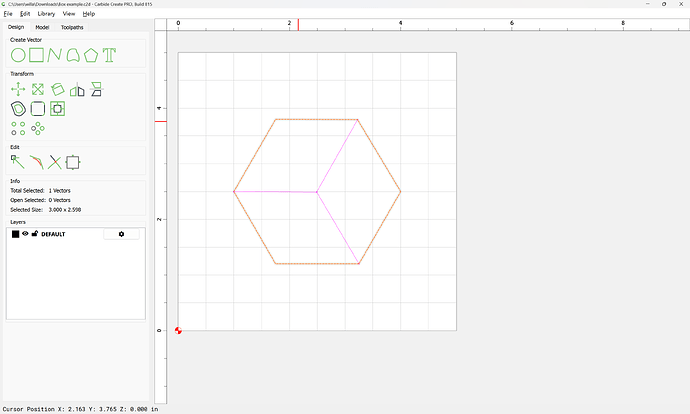The image size is (690, 414).
Task: Toggle visibility of the DEFAULT layer
Action: click(x=26, y=234)
